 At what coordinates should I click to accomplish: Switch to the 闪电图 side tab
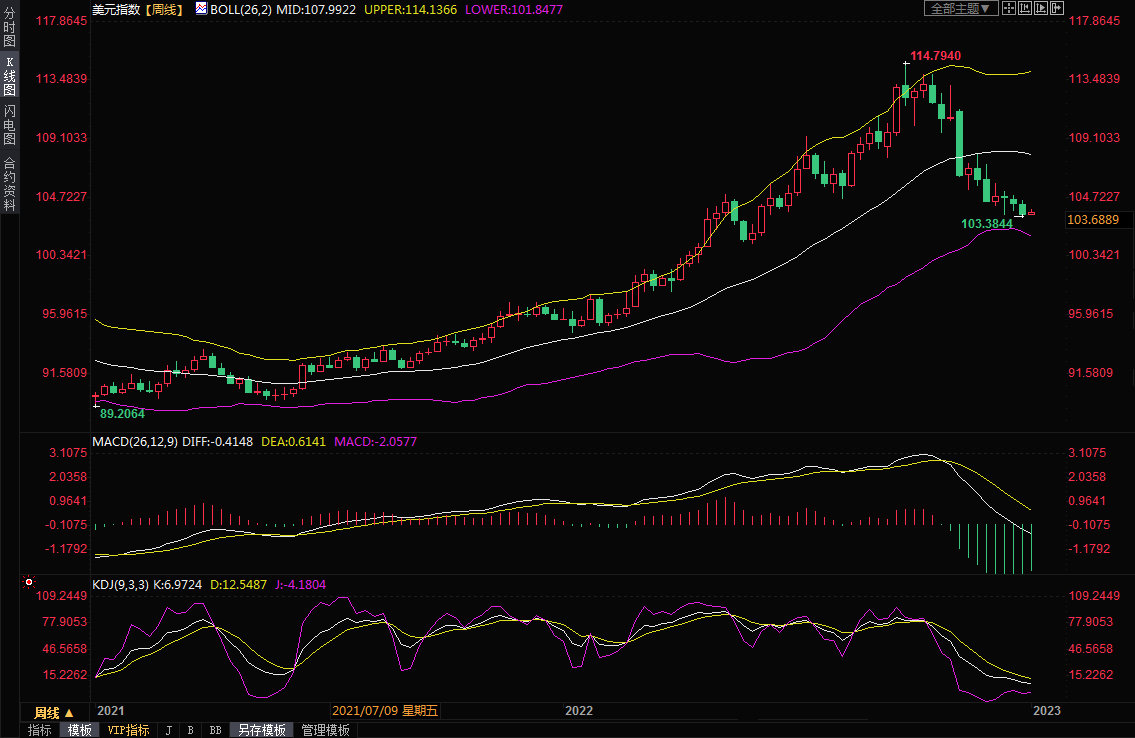pyautogui.click(x=9, y=125)
